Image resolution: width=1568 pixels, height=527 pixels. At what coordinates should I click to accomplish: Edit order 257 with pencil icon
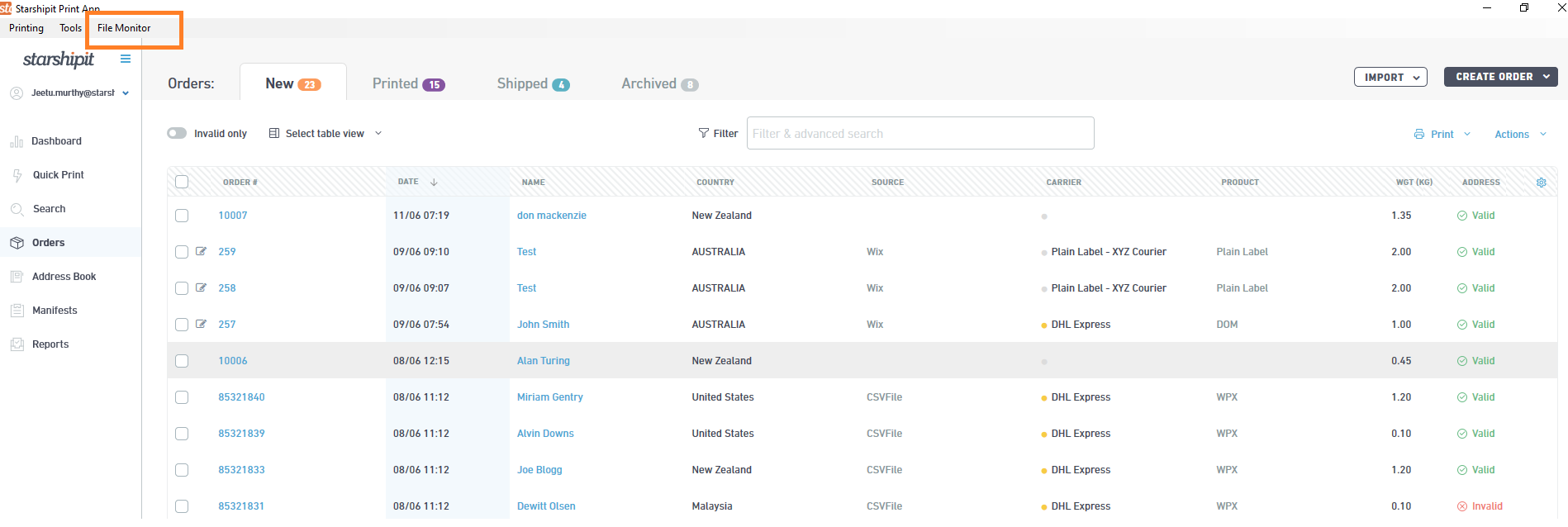click(x=201, y=324)
